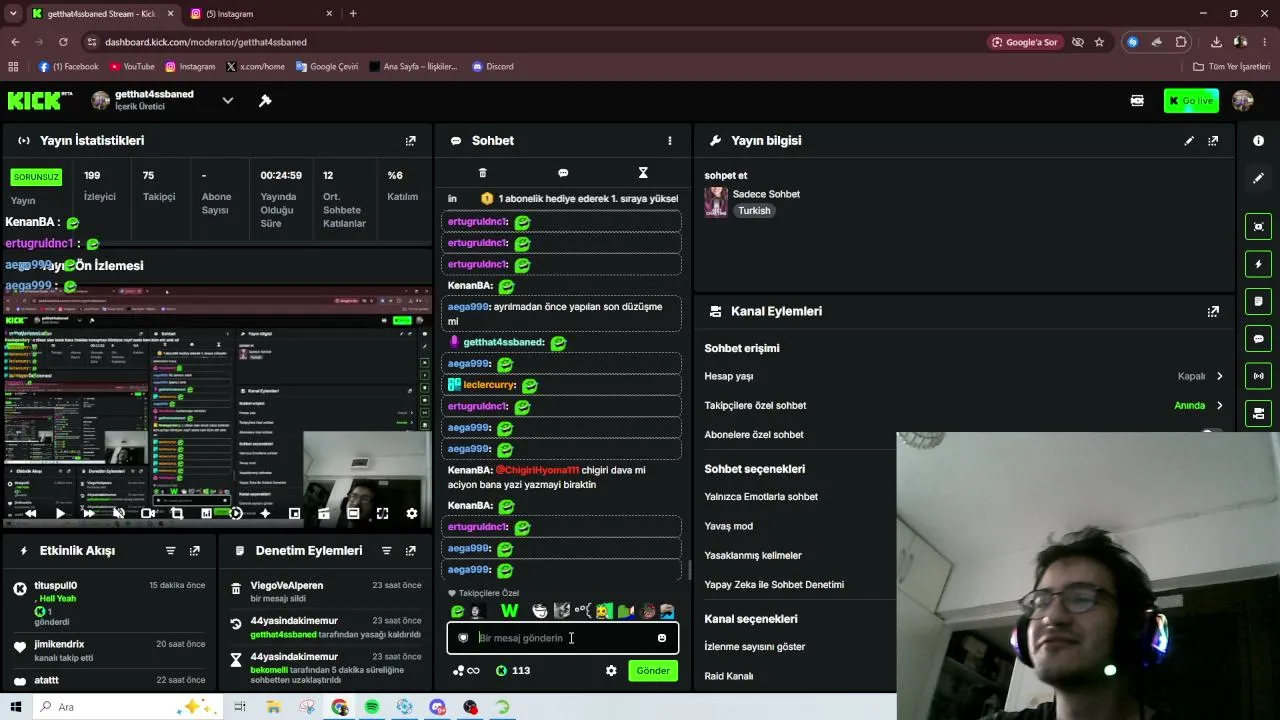
Task: Expand the Takipçilere özel sohbet setting
Action: pos(1219,406)
